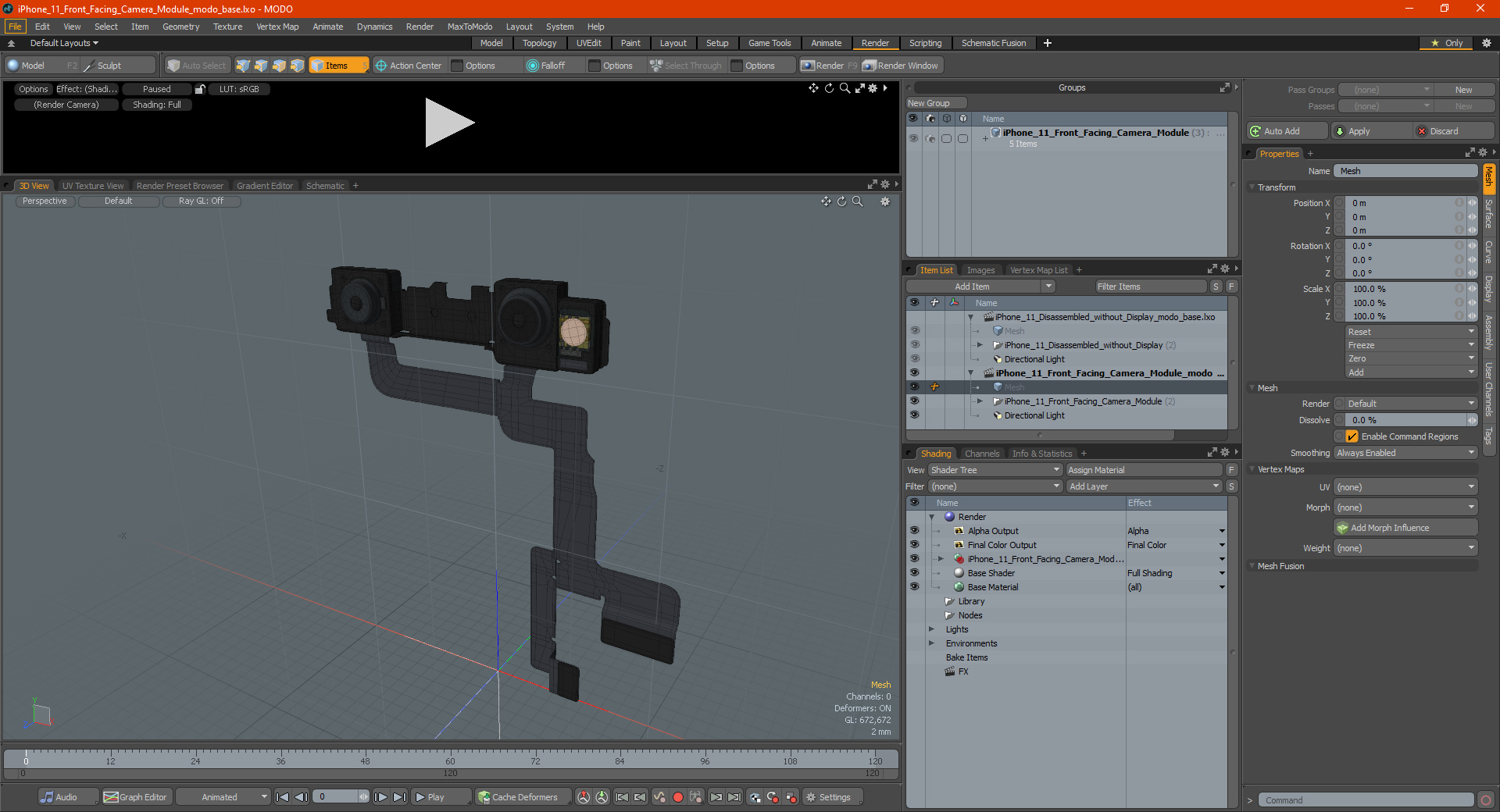Click the Render Window button

(901, 66)
